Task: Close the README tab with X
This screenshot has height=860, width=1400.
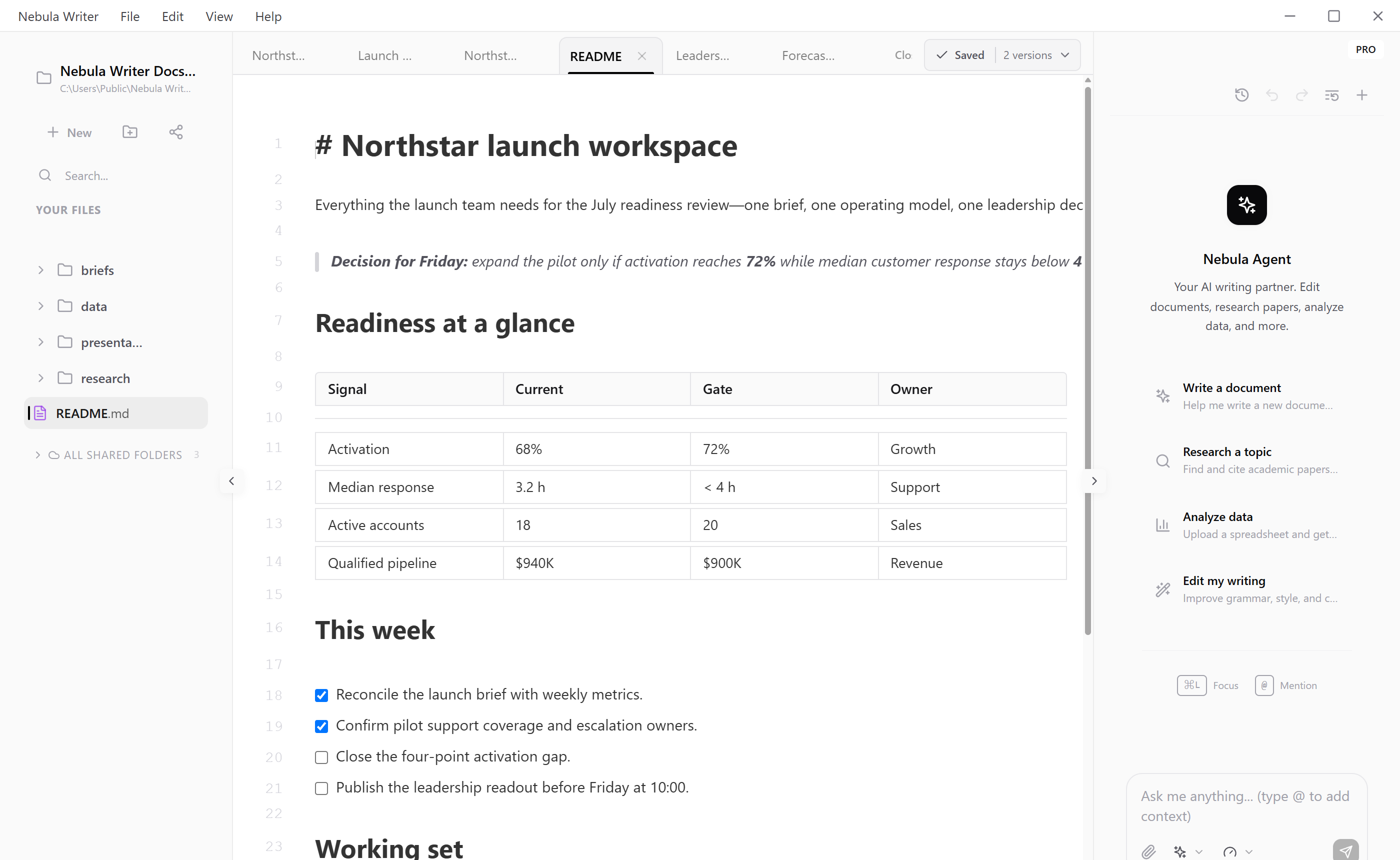Action: 641,55
